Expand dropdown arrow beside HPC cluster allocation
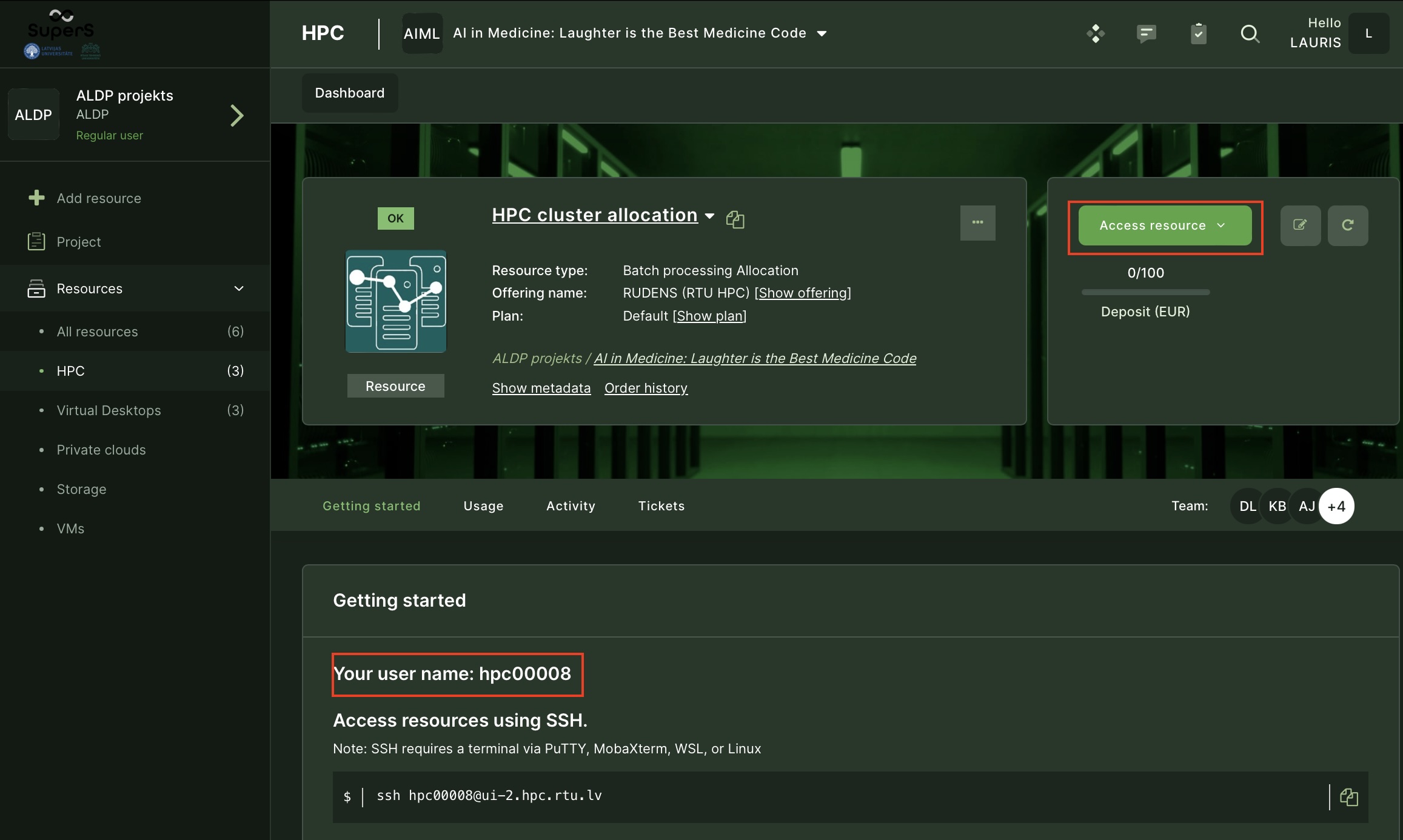 (x=709, y=216)
